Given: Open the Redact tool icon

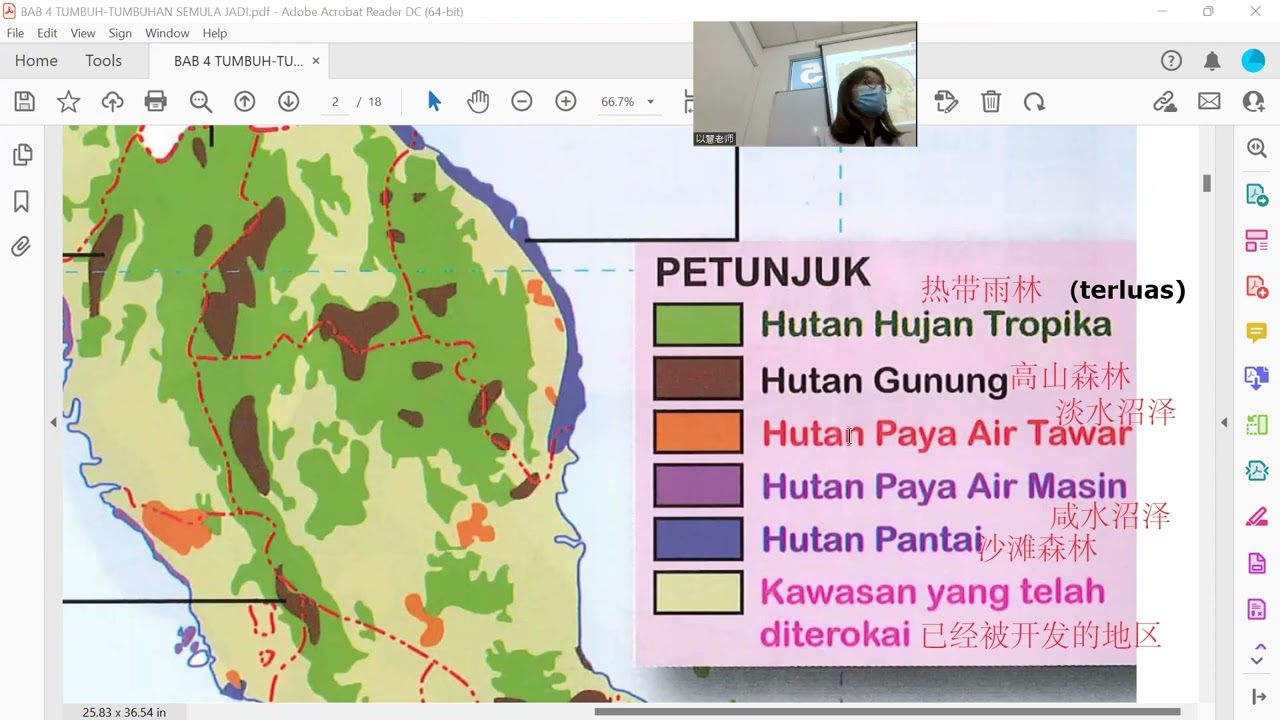Looking at the screenshot, I should pyautogui.click(x=1257, y=563).
